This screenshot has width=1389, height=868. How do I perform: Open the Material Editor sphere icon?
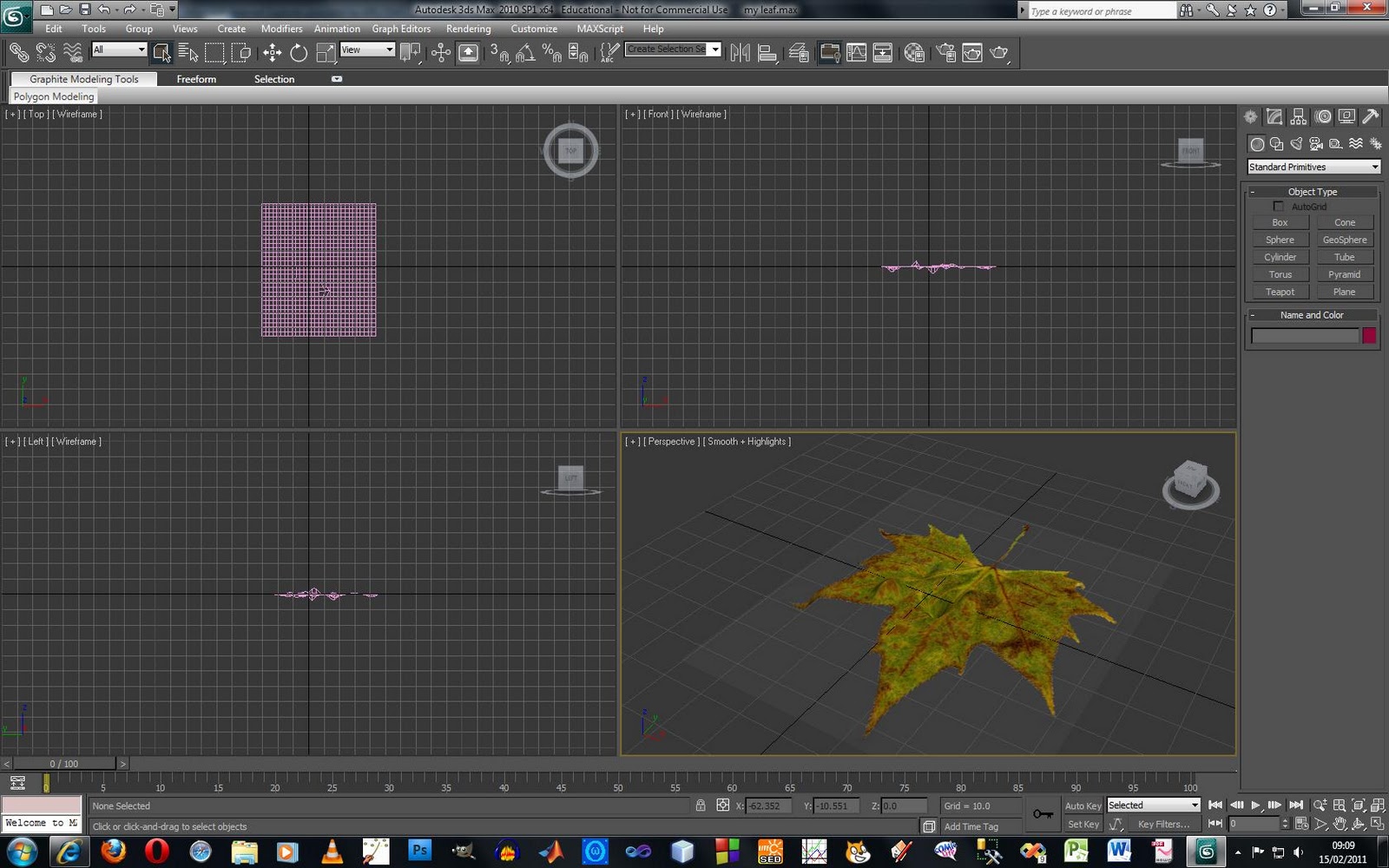click(914, 53)
